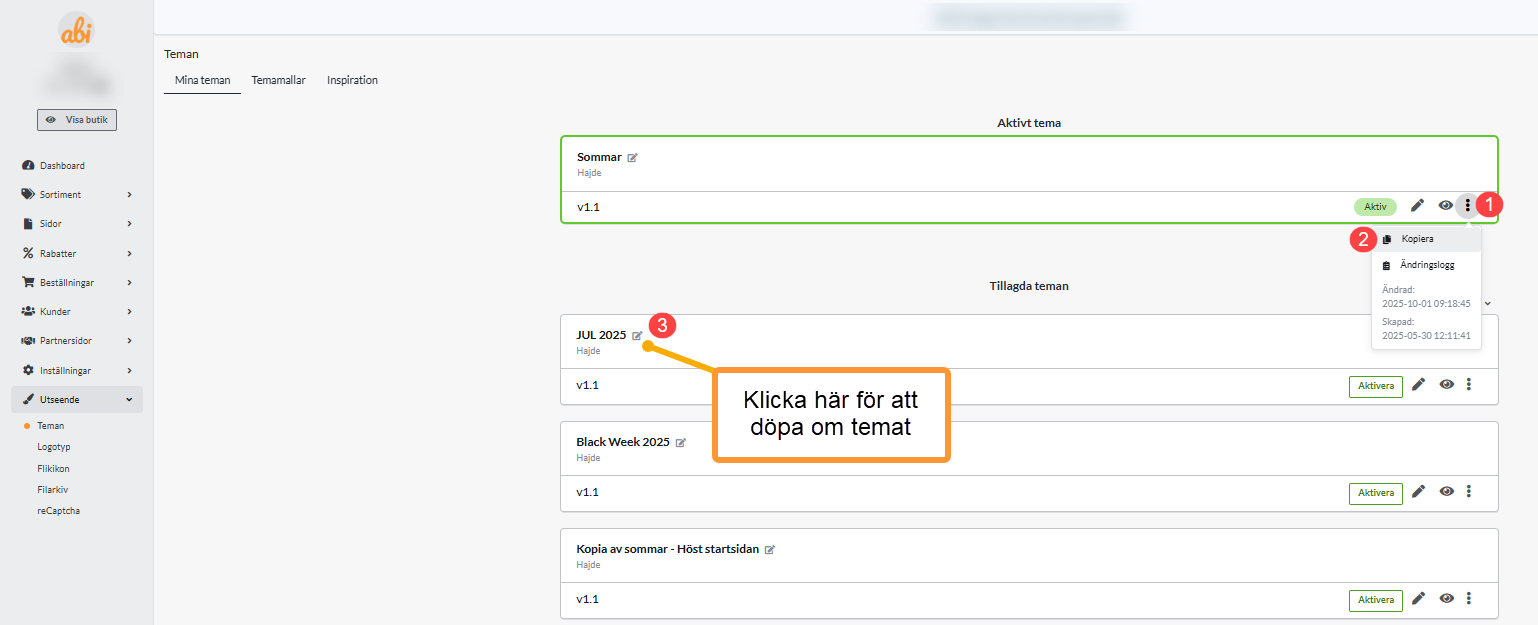Screen dimensions: 1538x625
Task: Click pencil edit icon on active Sommar theme
Action: [1417, 206]
